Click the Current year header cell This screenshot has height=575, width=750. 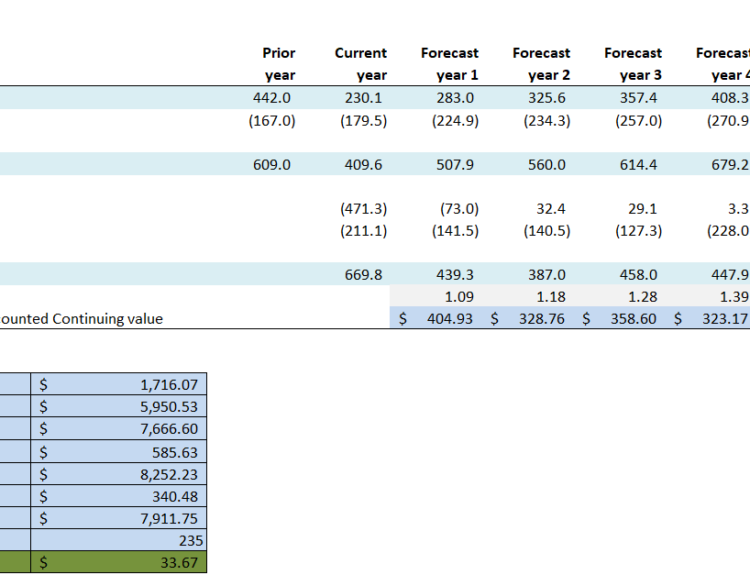click(x=360, y=64)
